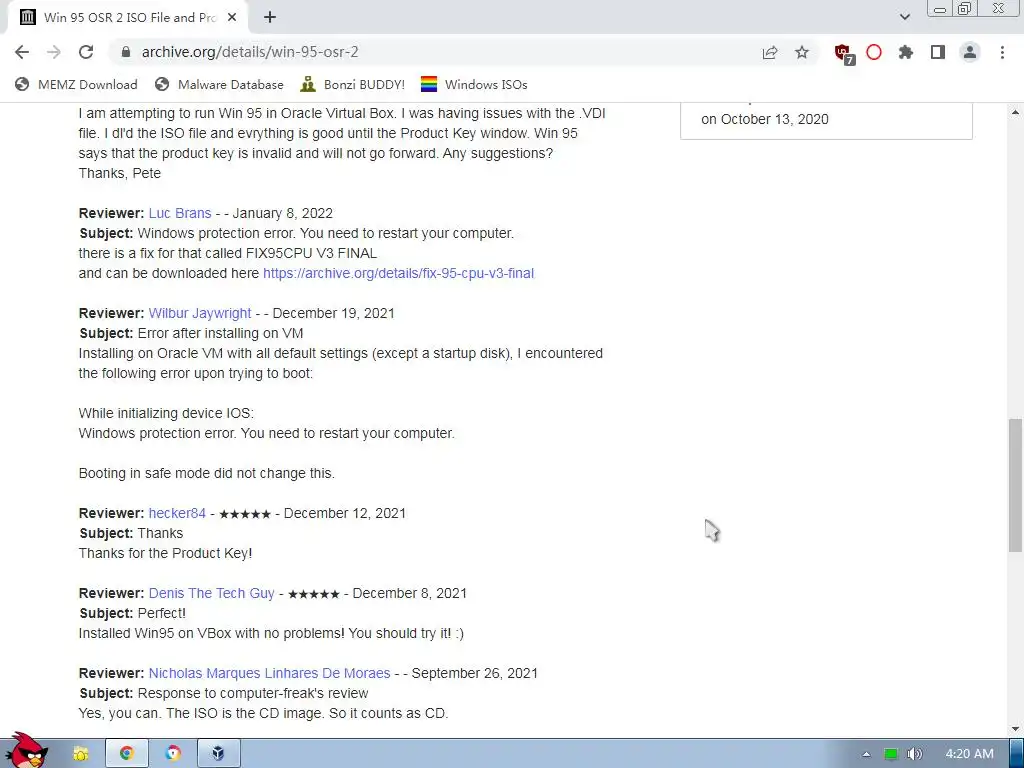1024x768 pixels.
Task: Click the 'Booting in safe mode' sentence
Action: click(206, 473)
